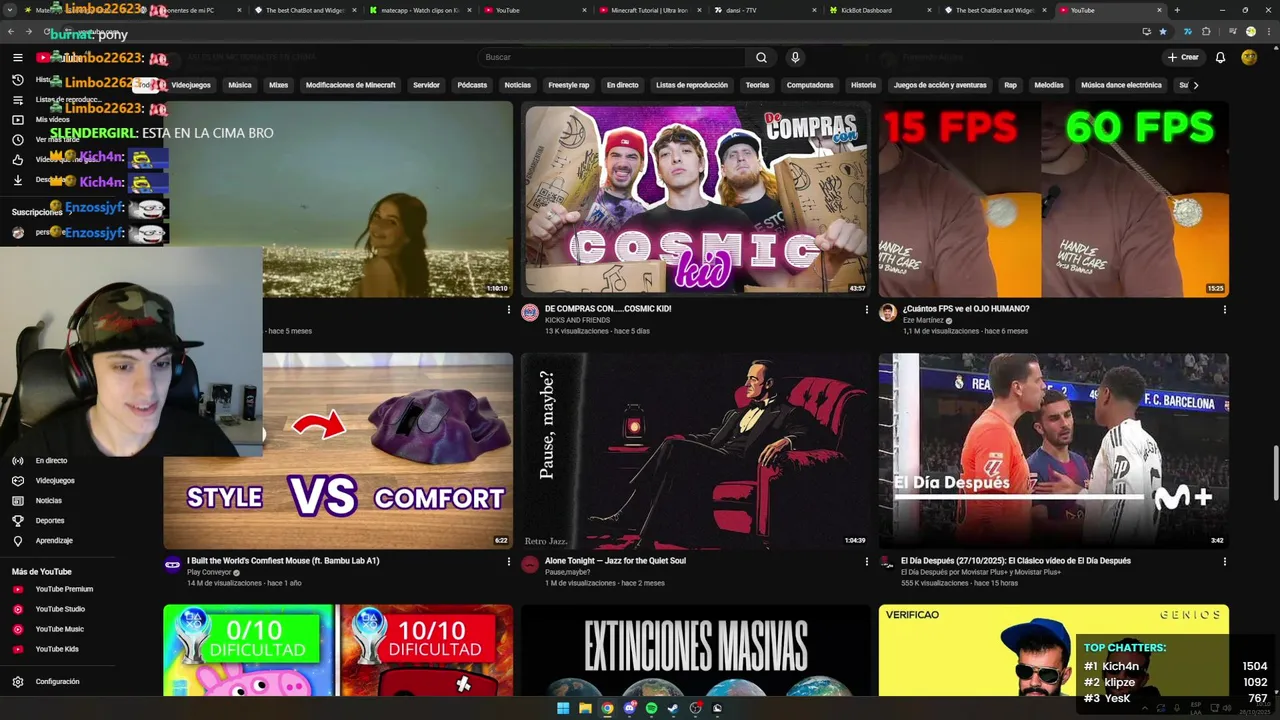Open En directo in the sidebar

(x=51, y=461)
